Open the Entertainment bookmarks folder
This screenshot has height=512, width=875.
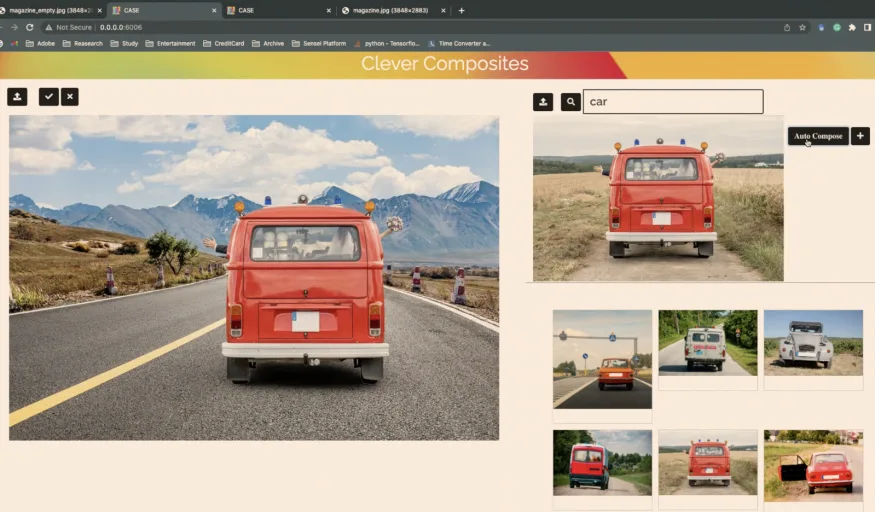(170, 43)
